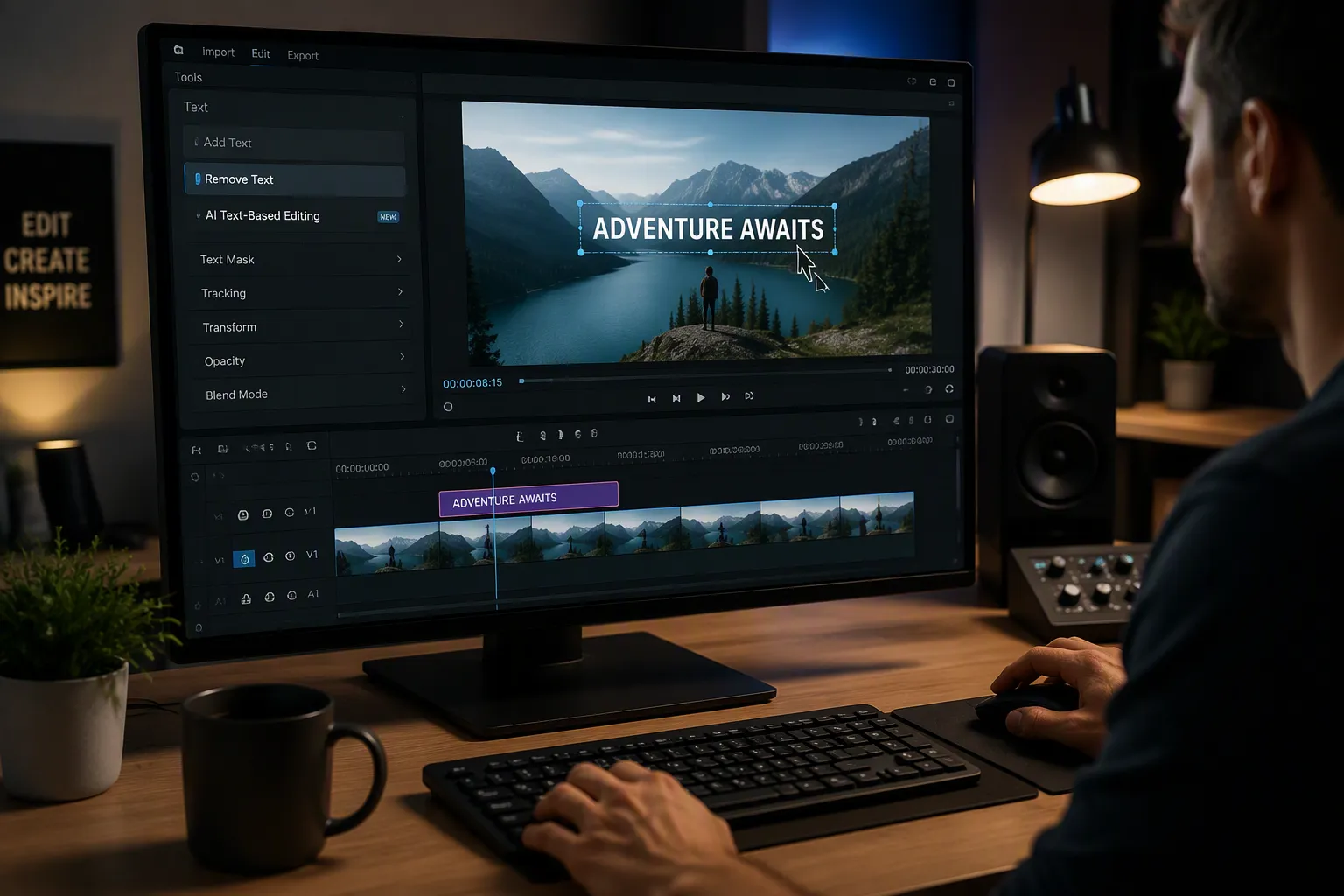
Task: Click the headphone icon on audio track A1
Action: 269,597
